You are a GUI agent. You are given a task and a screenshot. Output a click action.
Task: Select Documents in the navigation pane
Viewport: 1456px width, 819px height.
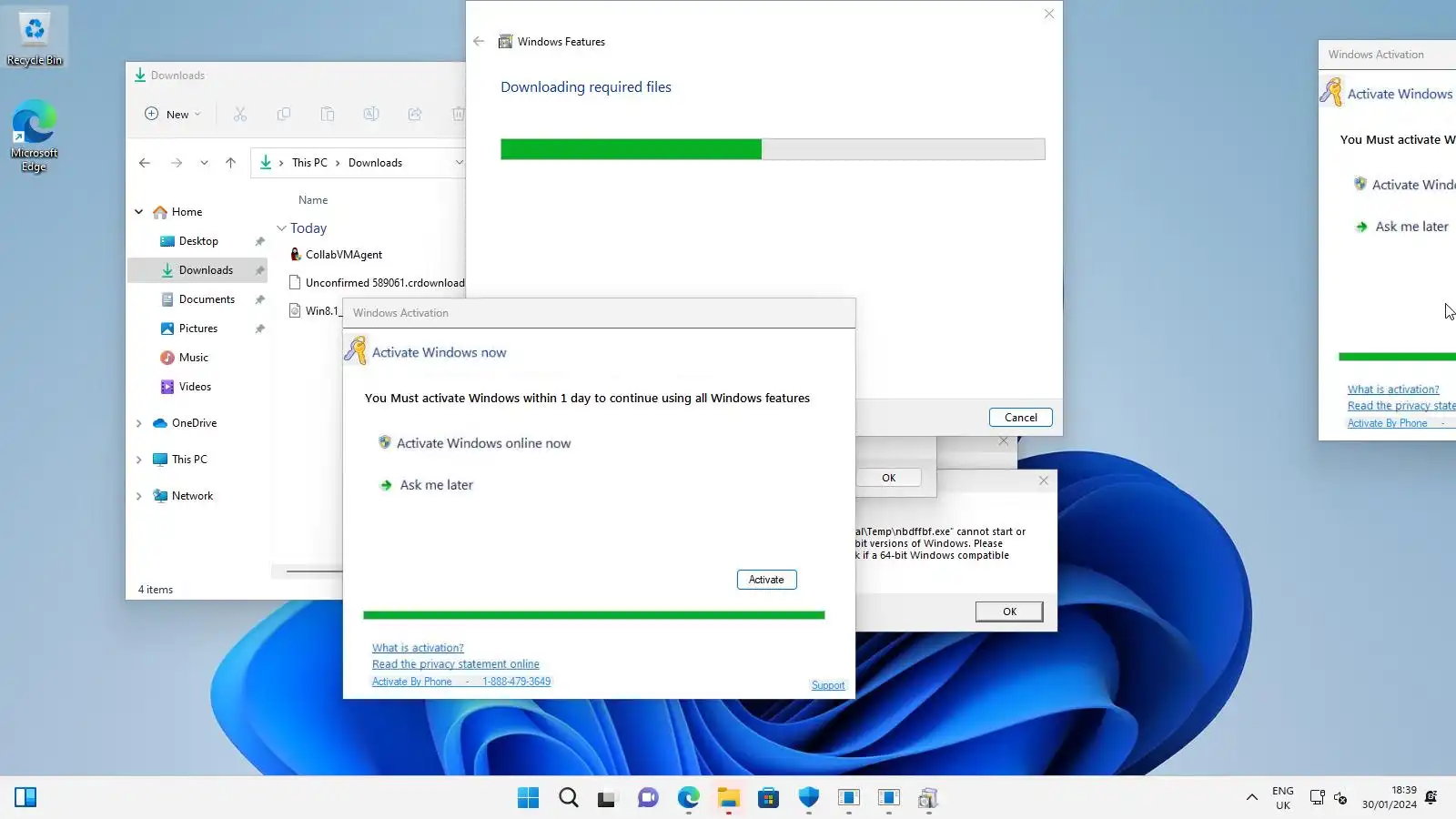point(198,299)
